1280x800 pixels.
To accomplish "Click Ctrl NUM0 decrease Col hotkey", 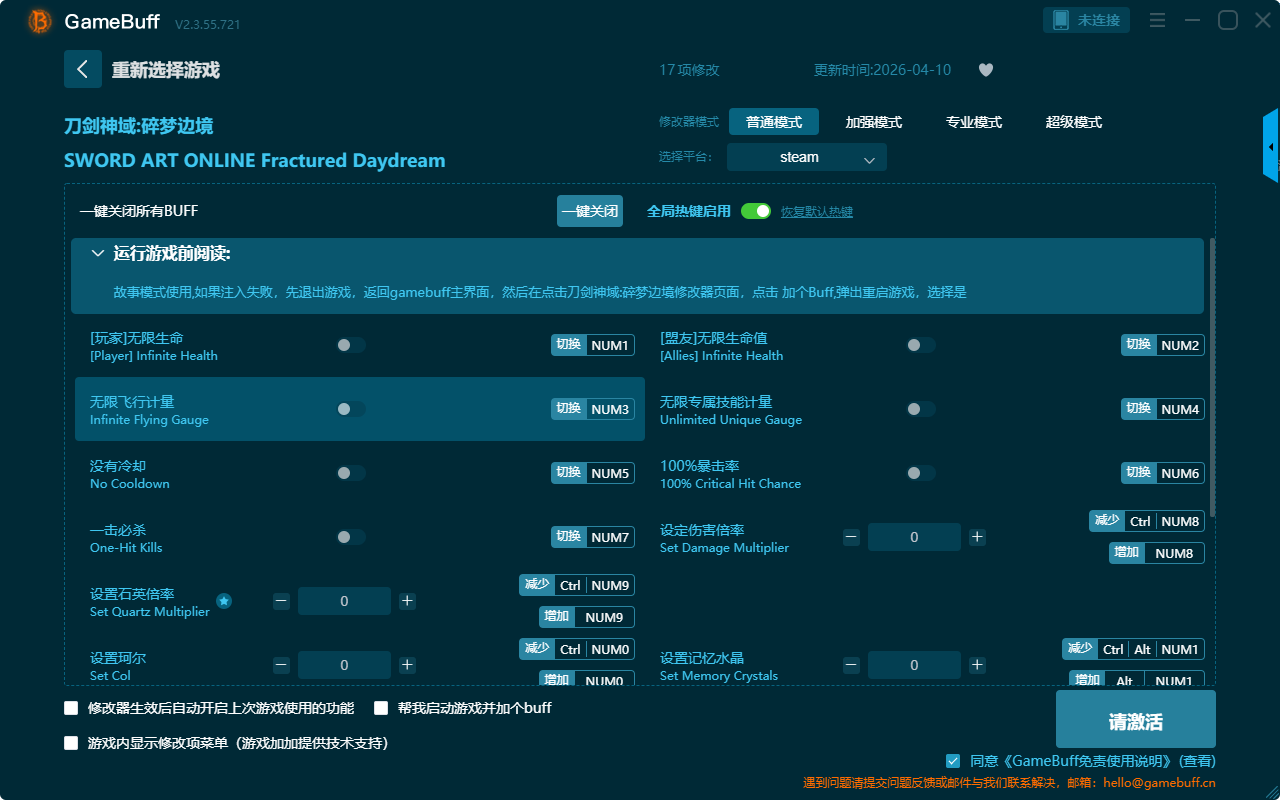I will coord(577,649).
